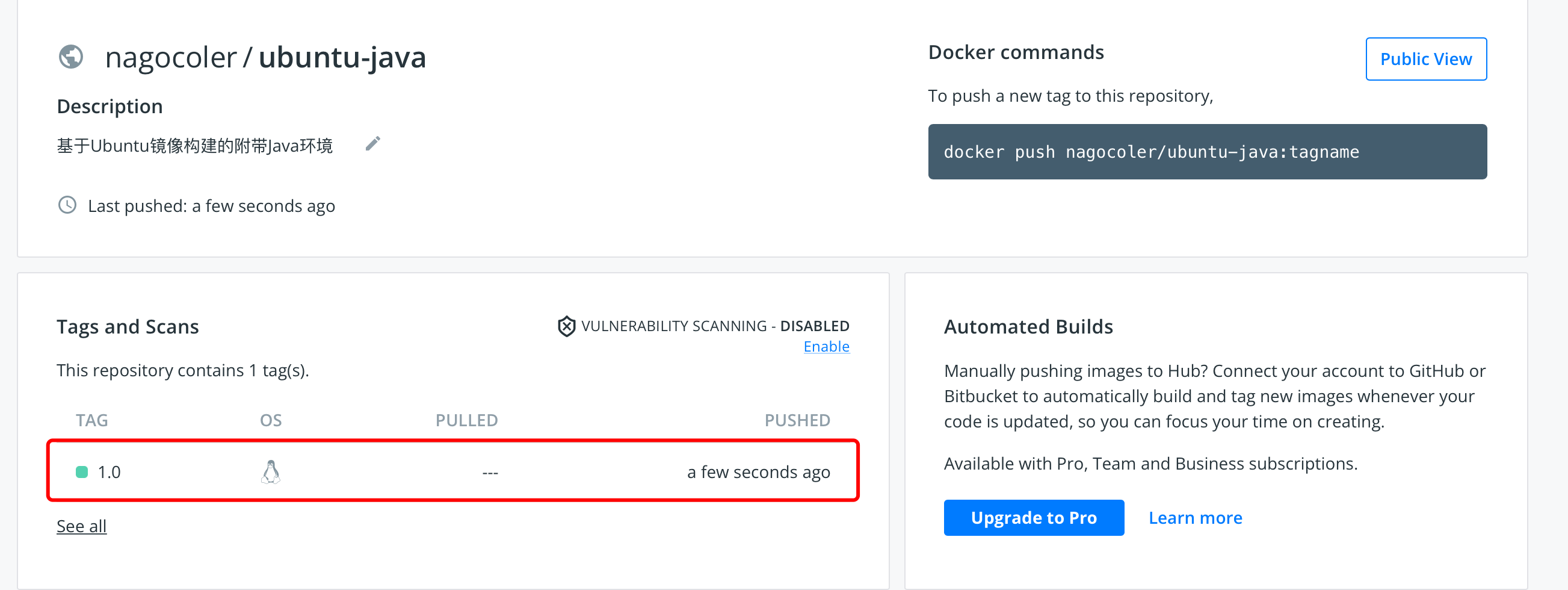1568x590 pixels.
Task: Follow the Learn more link
Action: (1194, 518)
